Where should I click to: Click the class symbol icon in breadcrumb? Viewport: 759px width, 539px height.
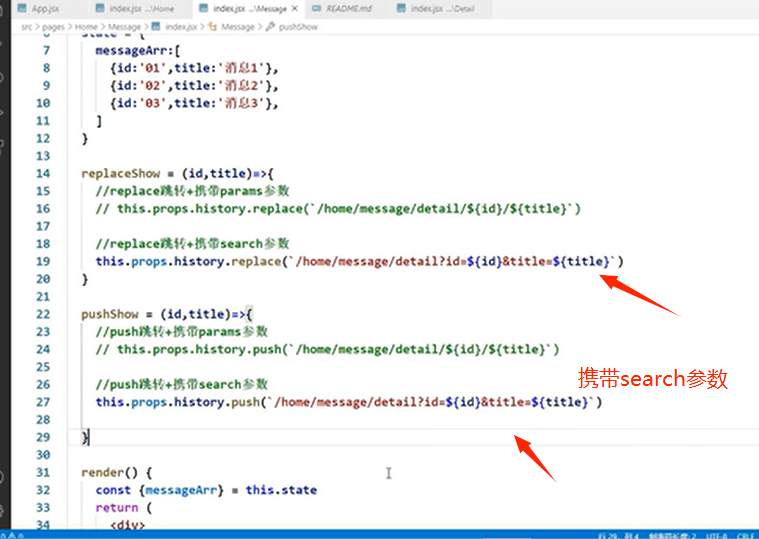pos(213,27)
